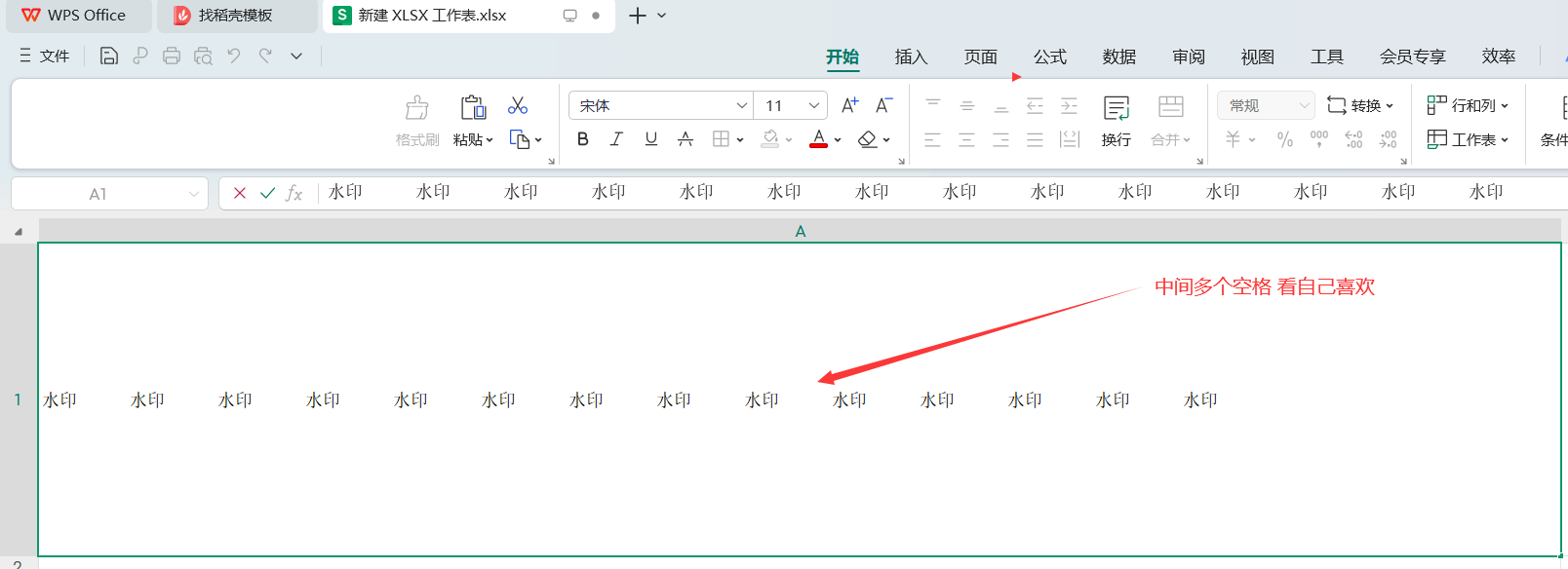The height and width of the screenshot is (569, 1568).
Task: Click the Undo arrow icon
Action: pos(234,56)
